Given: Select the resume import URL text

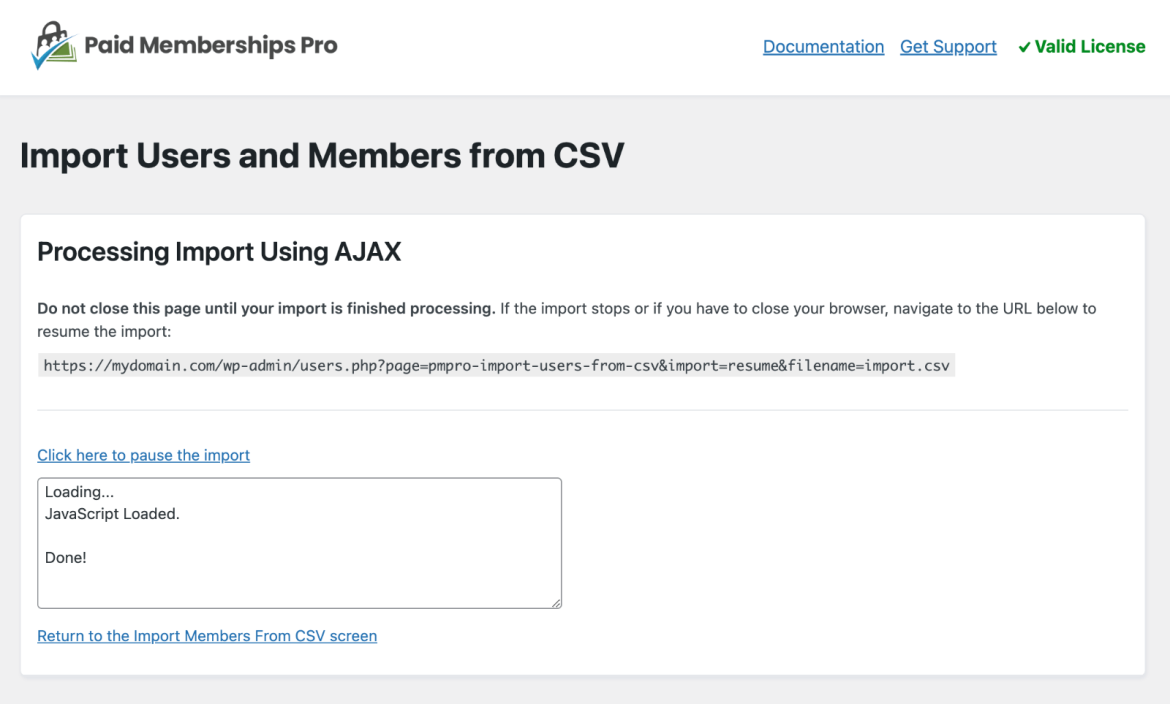Looking at the screenshot, I should [x=493, y=365].
